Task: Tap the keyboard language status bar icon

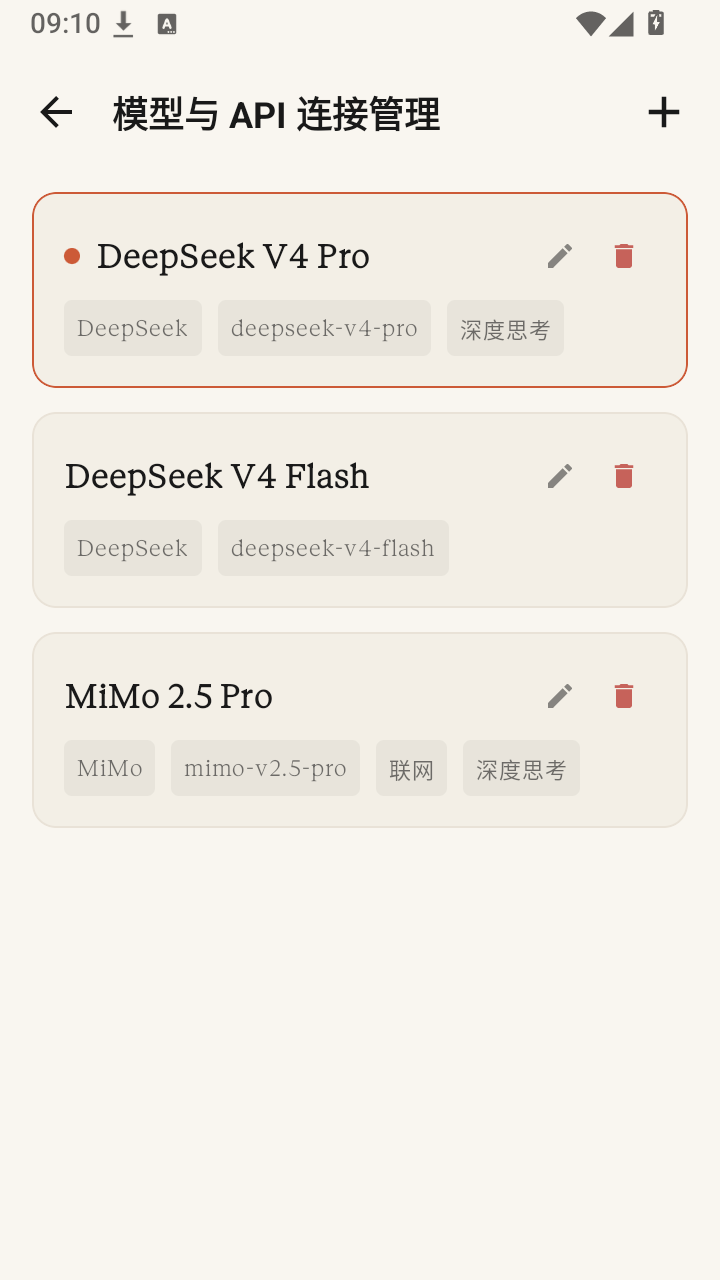Action: coord(167,24)
